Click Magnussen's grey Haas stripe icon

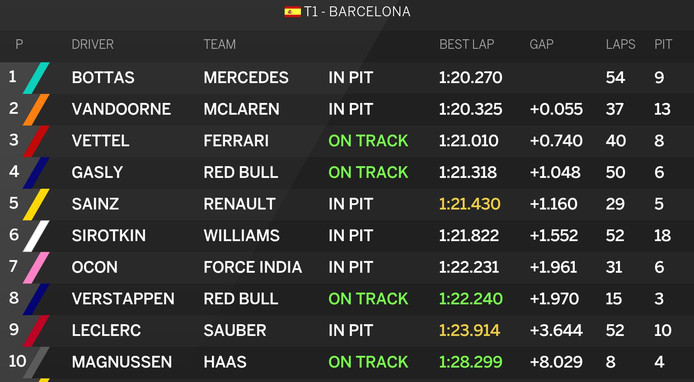(36, 362)
